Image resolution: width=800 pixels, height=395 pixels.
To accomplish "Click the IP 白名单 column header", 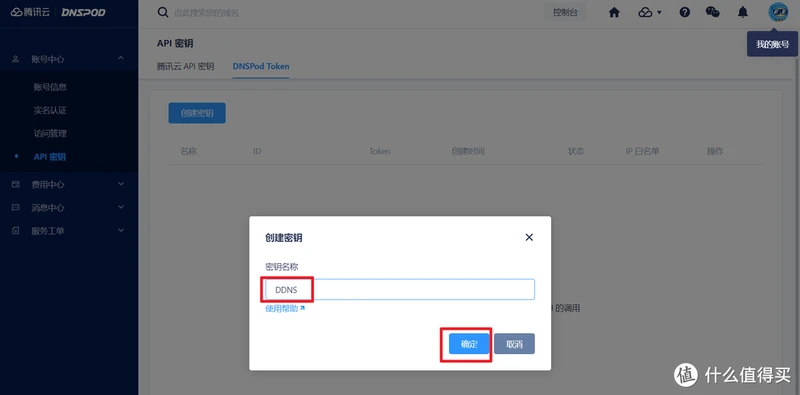I will point(642,152).
